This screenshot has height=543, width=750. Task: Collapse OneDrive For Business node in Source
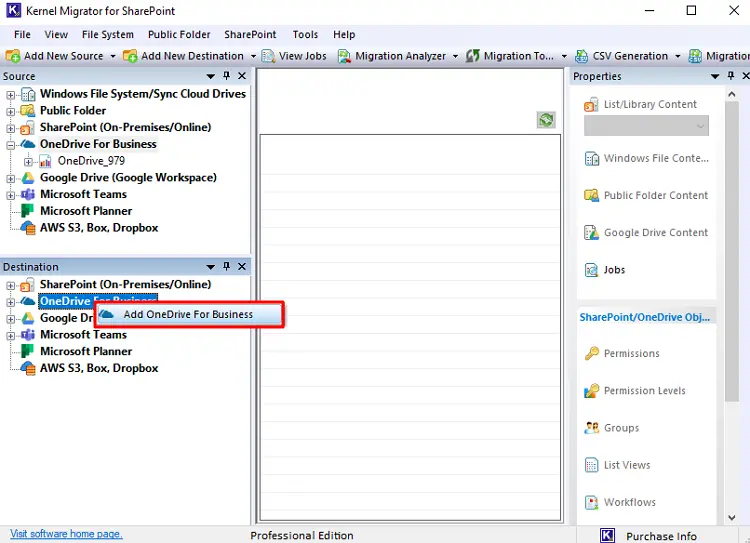coord(11,145)
